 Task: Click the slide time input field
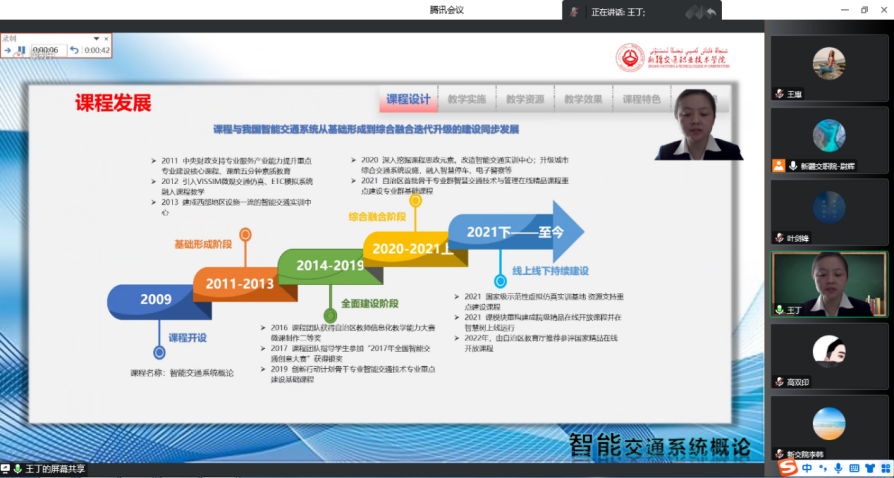tap(46, 49)
